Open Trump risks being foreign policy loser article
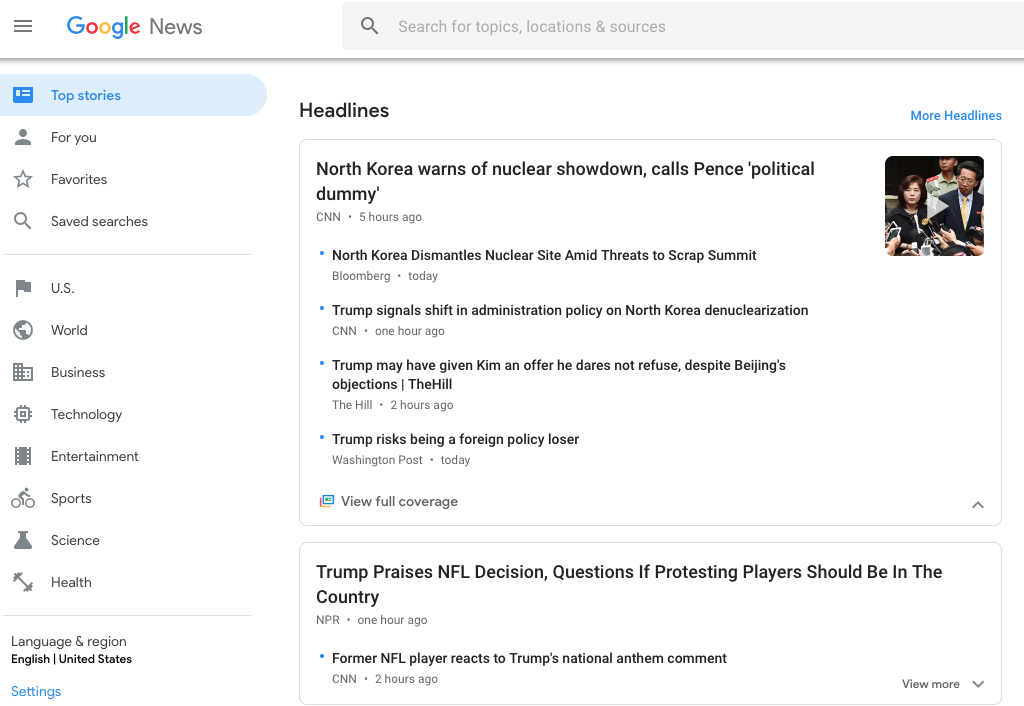The width and height of the screenshot is (1024, 706). (455, 439)
